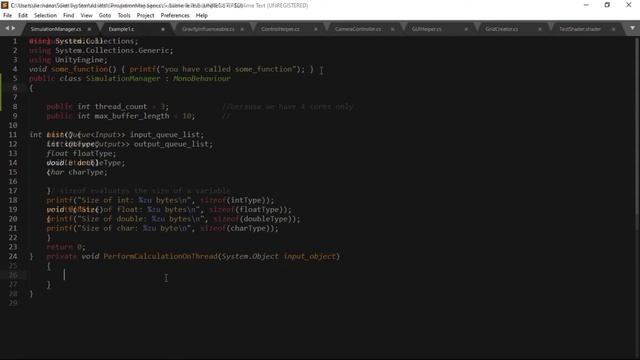The image size is (640, 360).
Task: Switch to the GUIHelper.cs tab
Action: click(427, 29)
